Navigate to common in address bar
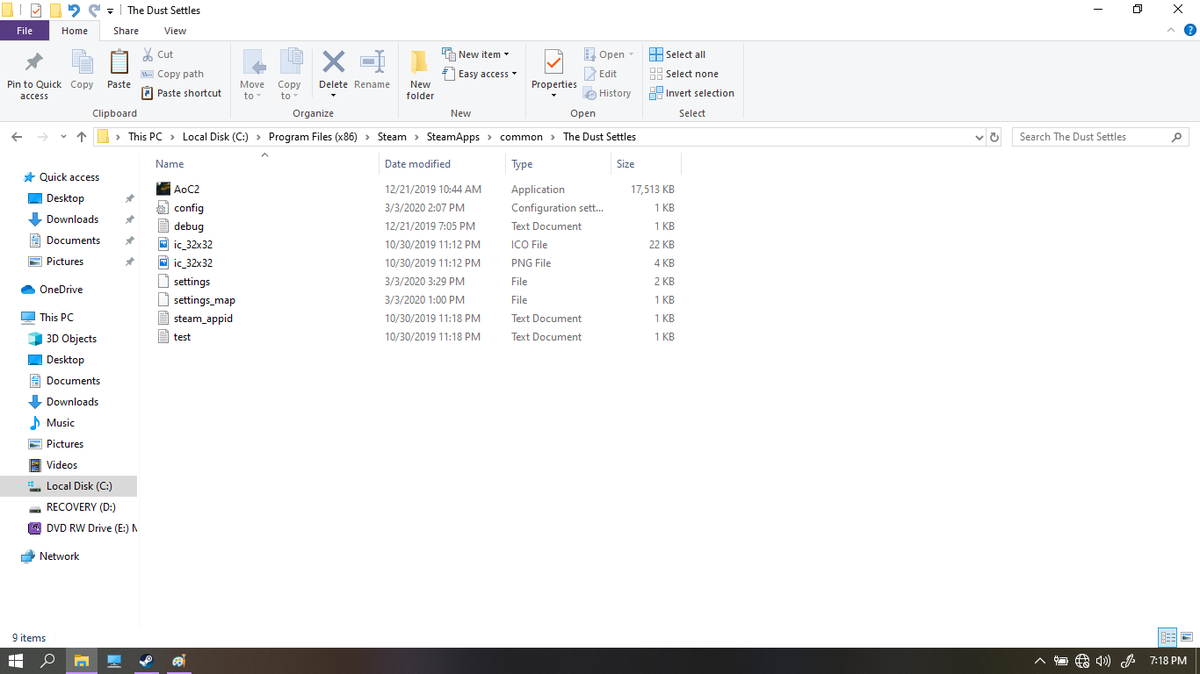The width and height of the screenshot is (1200, 674). click(521, 137)
